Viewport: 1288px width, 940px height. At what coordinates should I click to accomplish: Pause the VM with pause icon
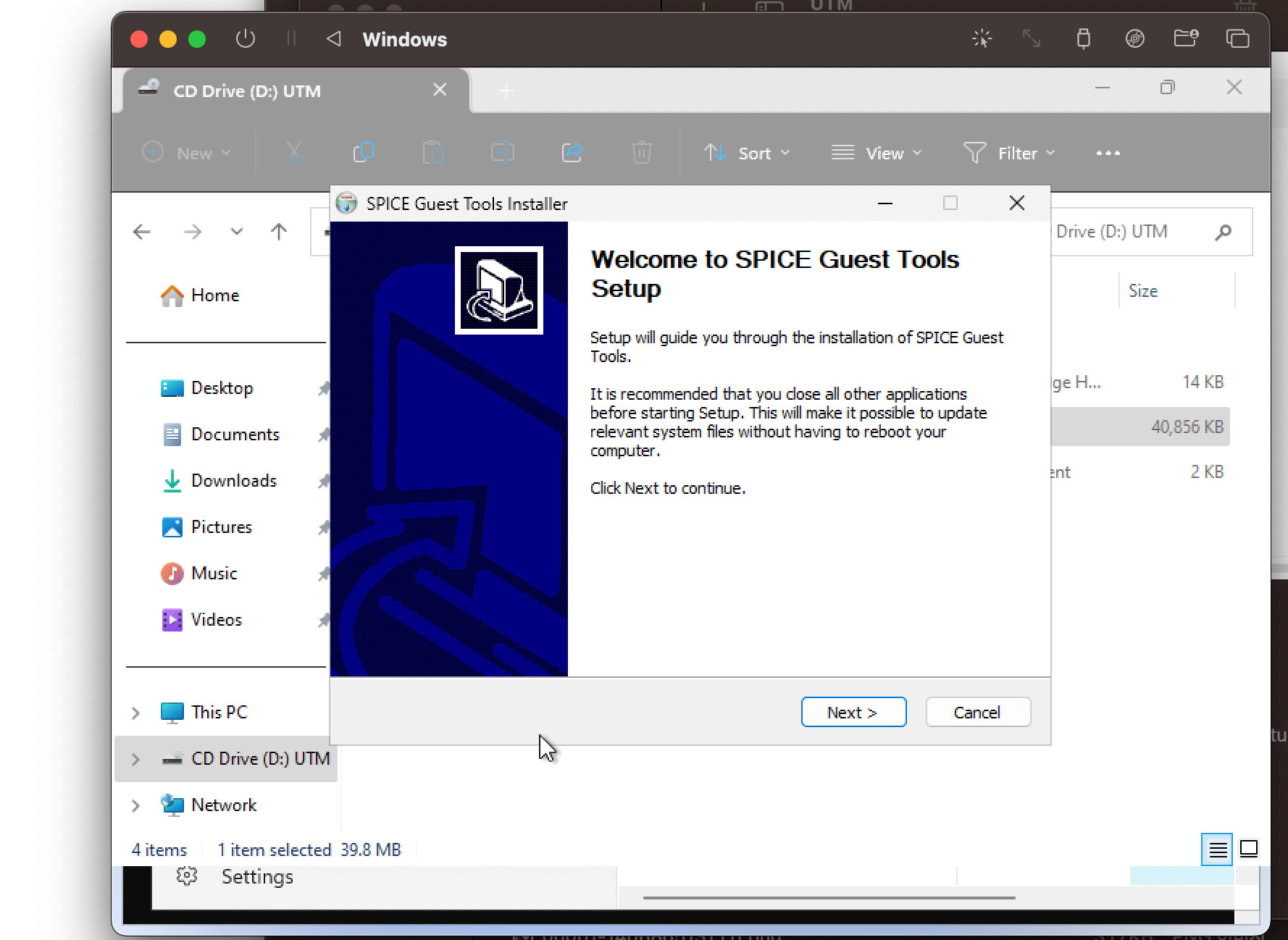pos(291,38)
